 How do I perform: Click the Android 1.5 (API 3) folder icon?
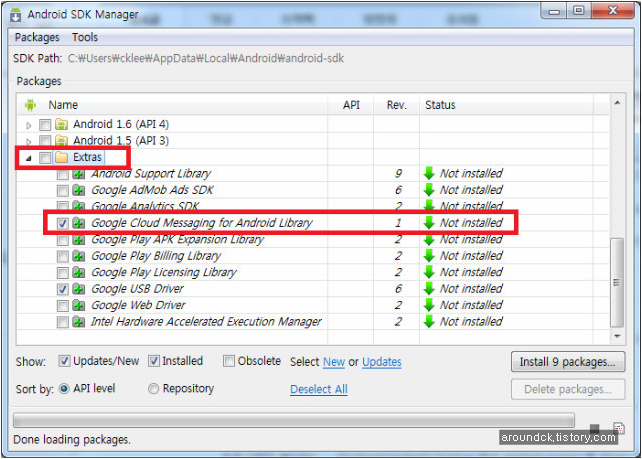(61, 140)
